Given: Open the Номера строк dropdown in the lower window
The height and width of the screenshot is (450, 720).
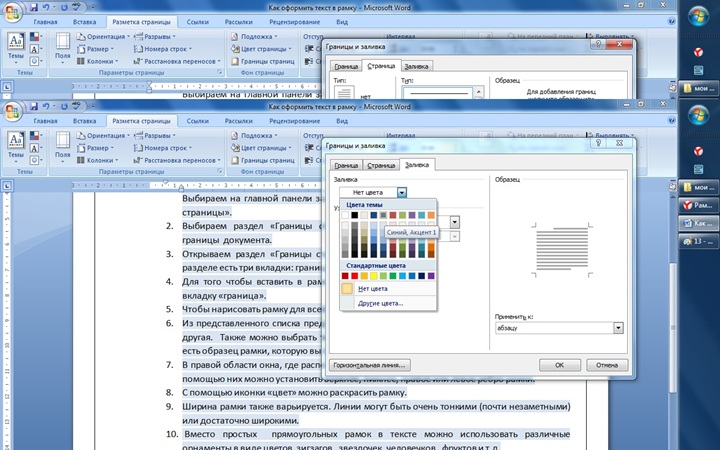Looking at the screenshot, I should tap(163, 148).
